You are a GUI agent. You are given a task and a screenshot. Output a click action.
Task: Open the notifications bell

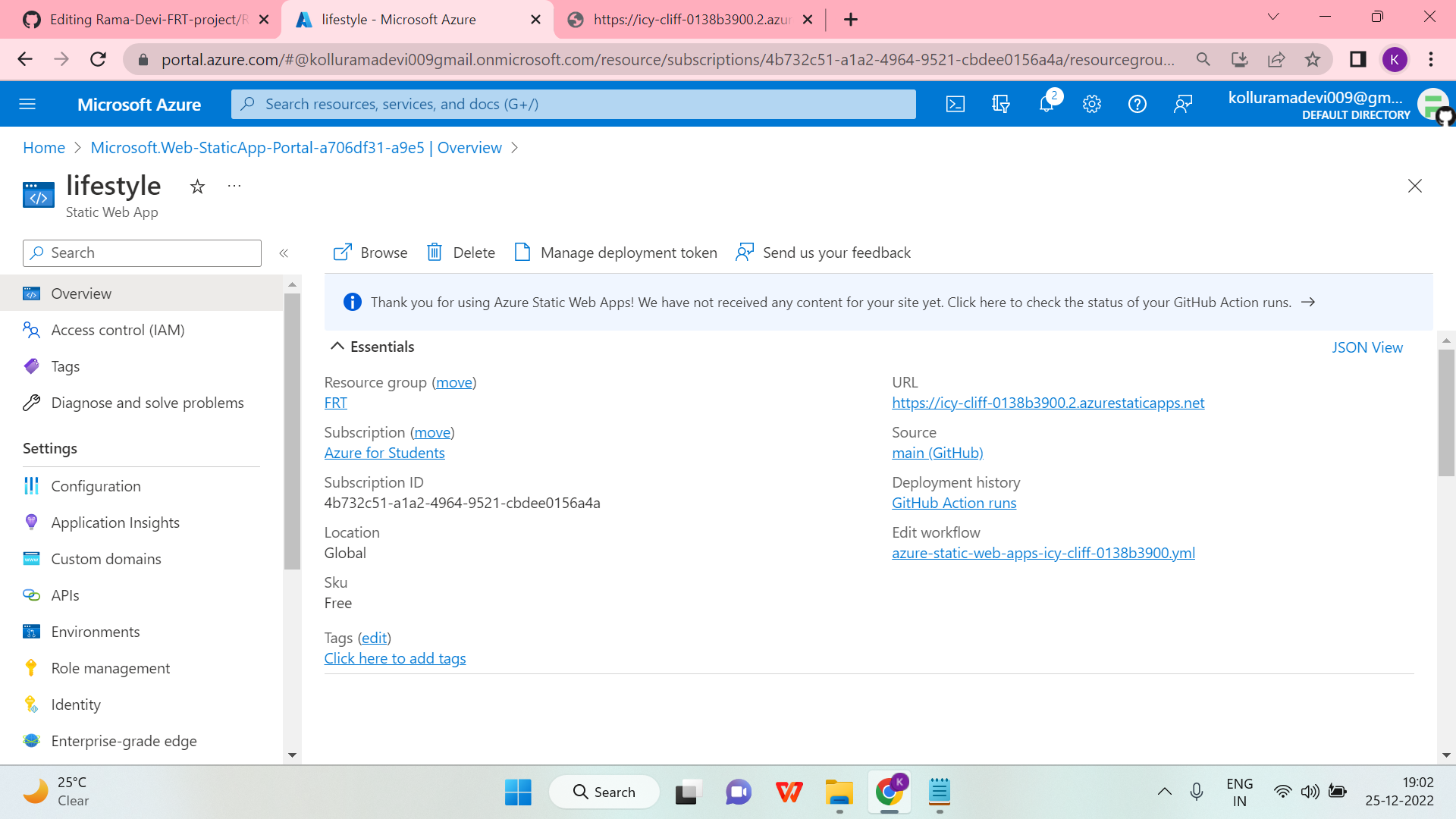[1046, 104]
